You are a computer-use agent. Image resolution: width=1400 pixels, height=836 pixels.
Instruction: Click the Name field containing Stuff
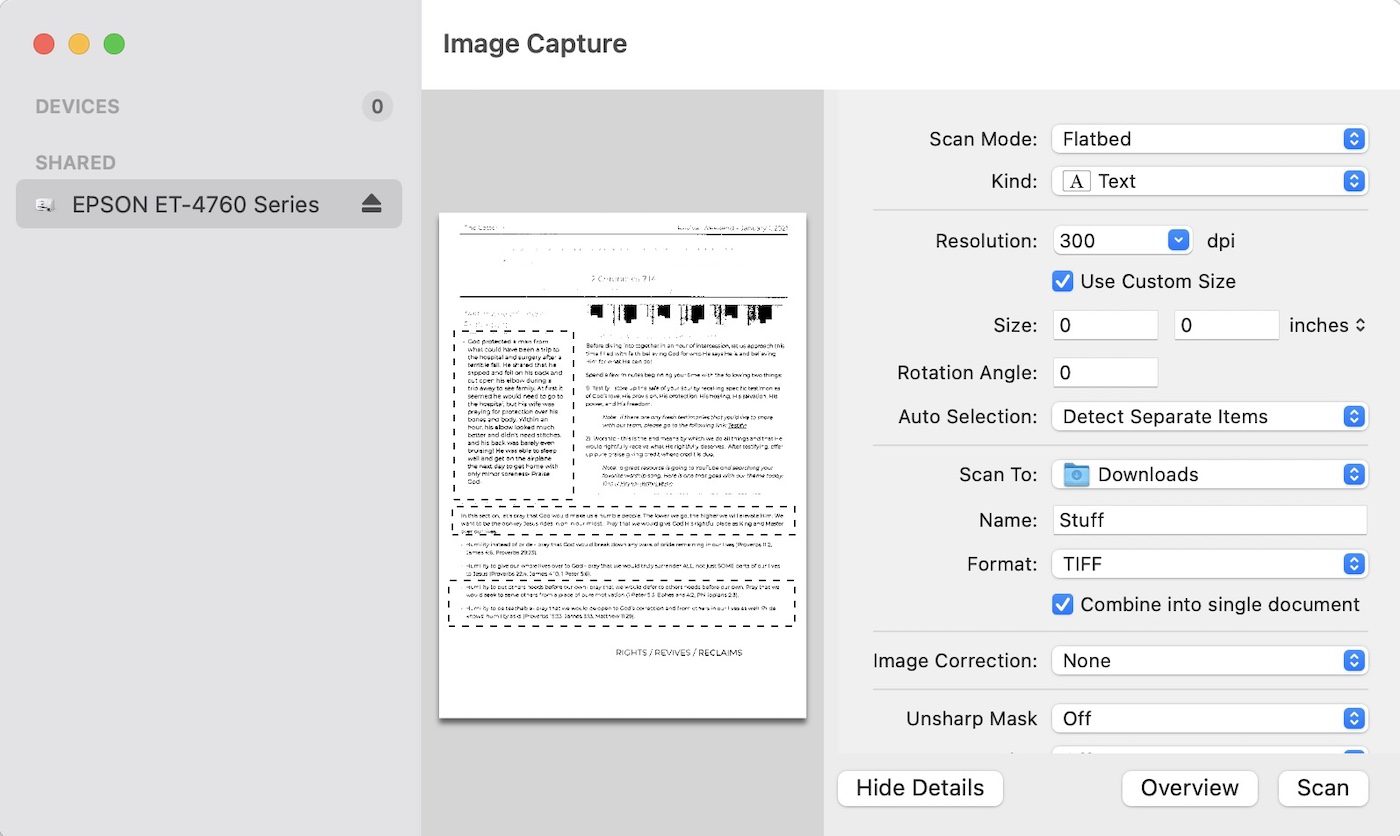(1210, 520)
